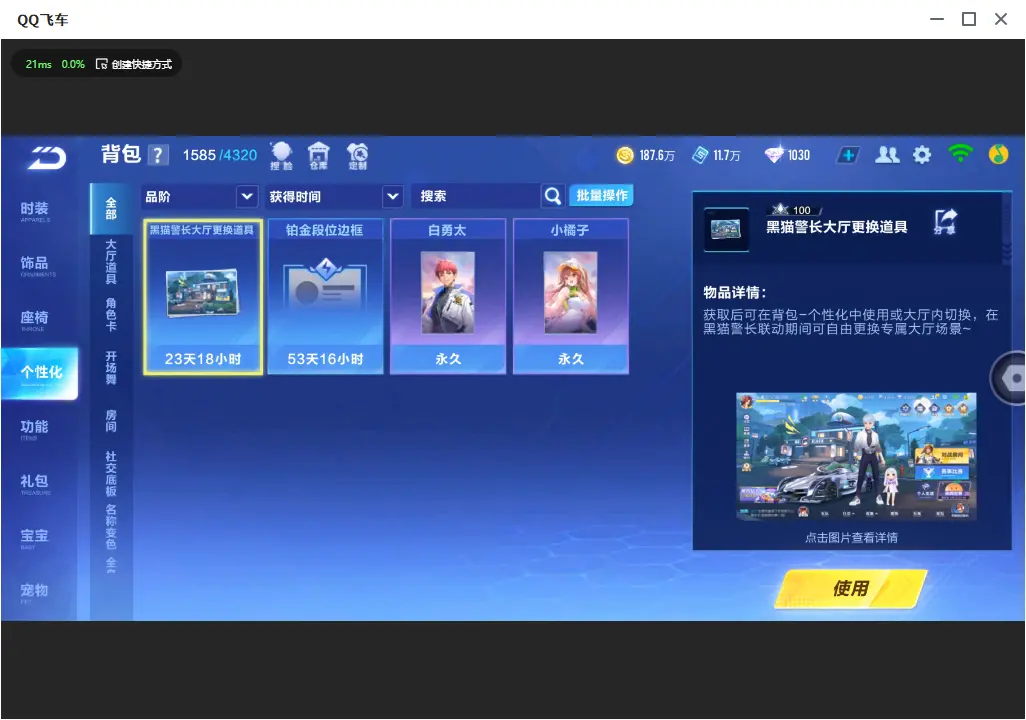Open the settings gear icon
This screenshot has width=1026, height=720.
[x=922, y=155]
